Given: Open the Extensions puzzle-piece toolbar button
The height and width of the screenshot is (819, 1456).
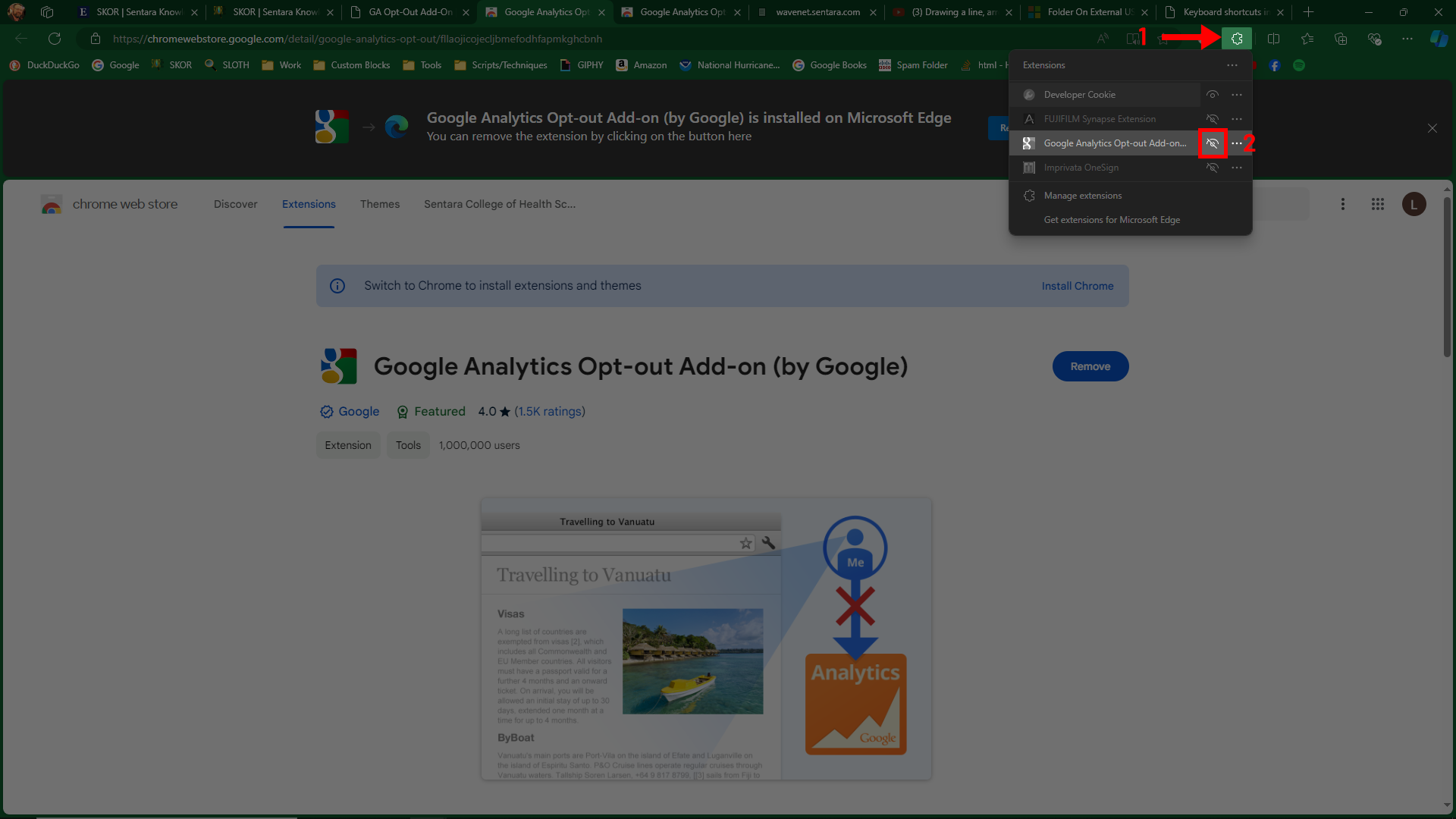Looking at the screenshot, I should [x=1237, y=39].
